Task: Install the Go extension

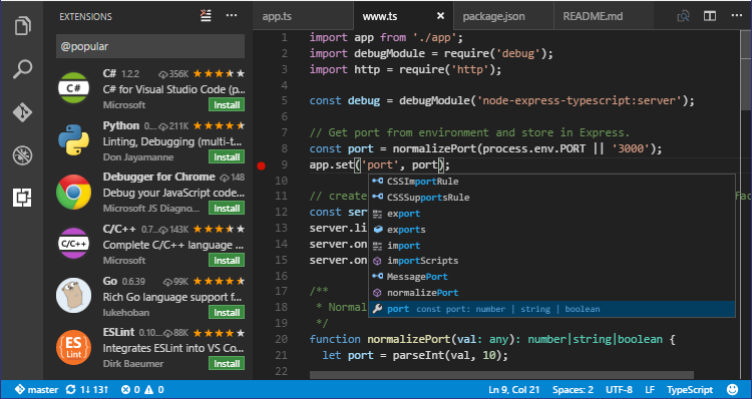Action: [x=226, y=312]
